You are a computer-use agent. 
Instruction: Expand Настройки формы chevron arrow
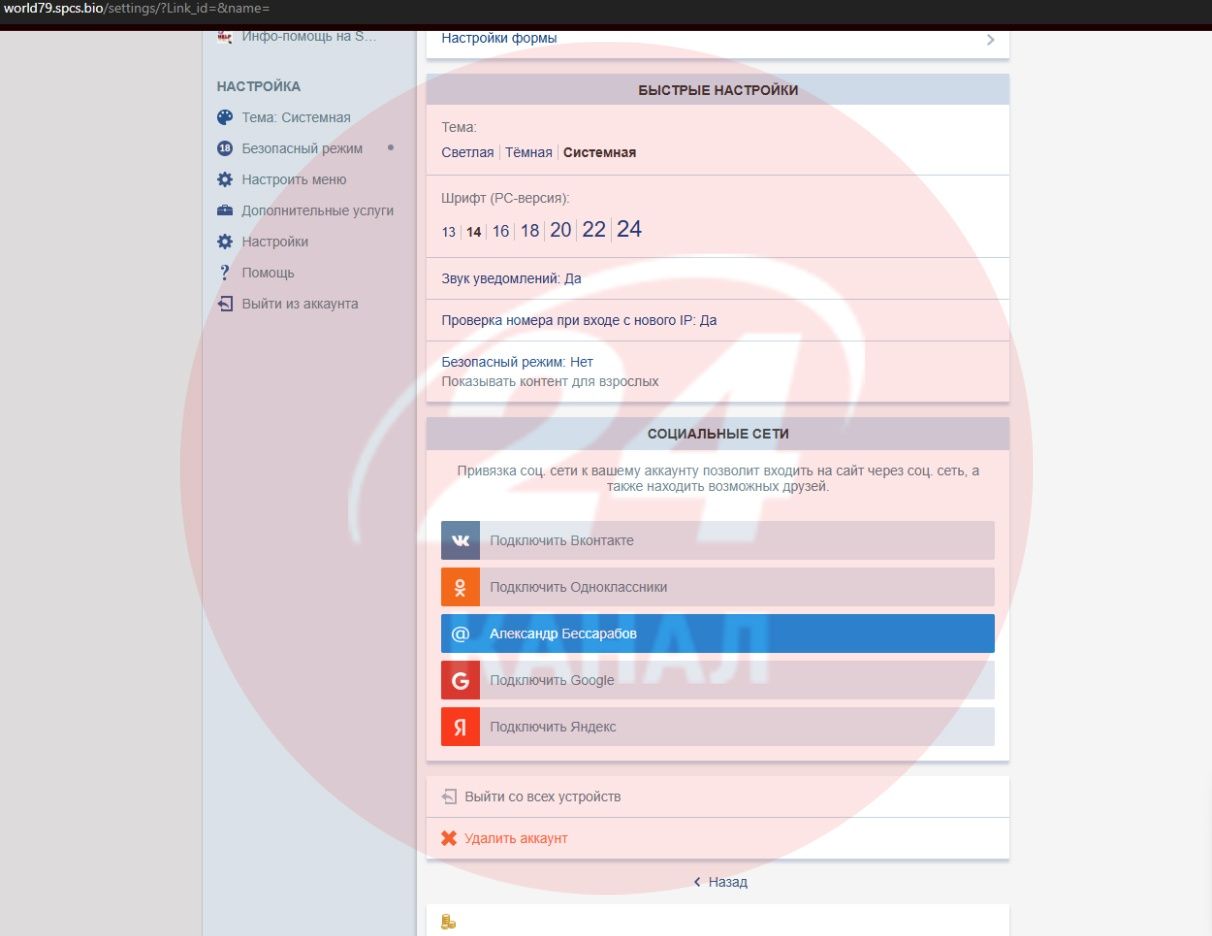[990, 40]
